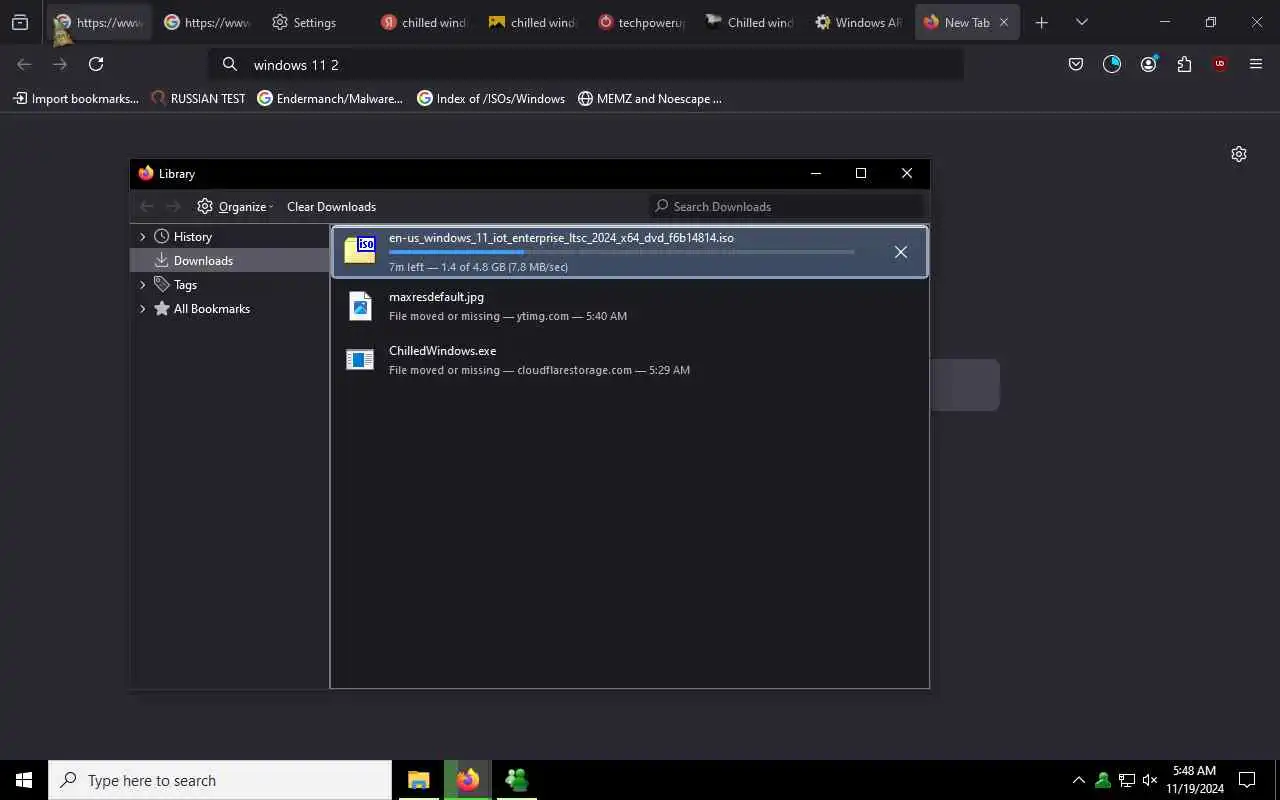
Task: Open MEMZ and Noescape bookmark
Action: (650, 98)
